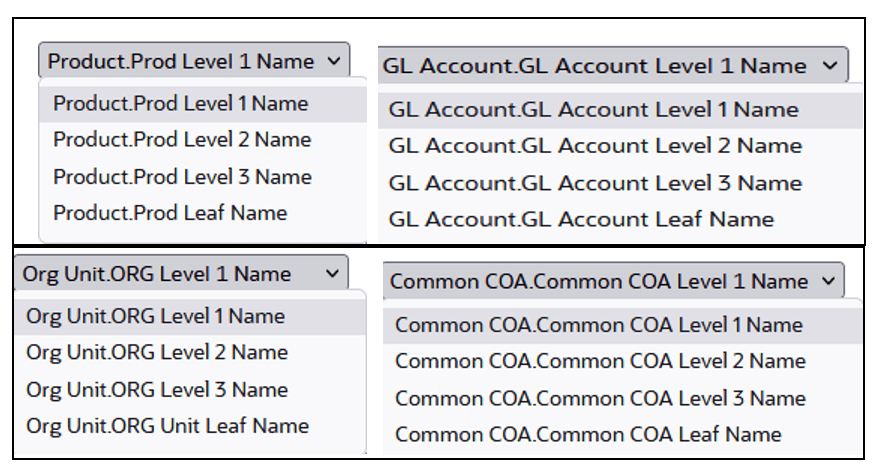This screenshot has height=474, width=879.
Task: Select Product.Prod Level 1 Name option
Action: [203, 104]
